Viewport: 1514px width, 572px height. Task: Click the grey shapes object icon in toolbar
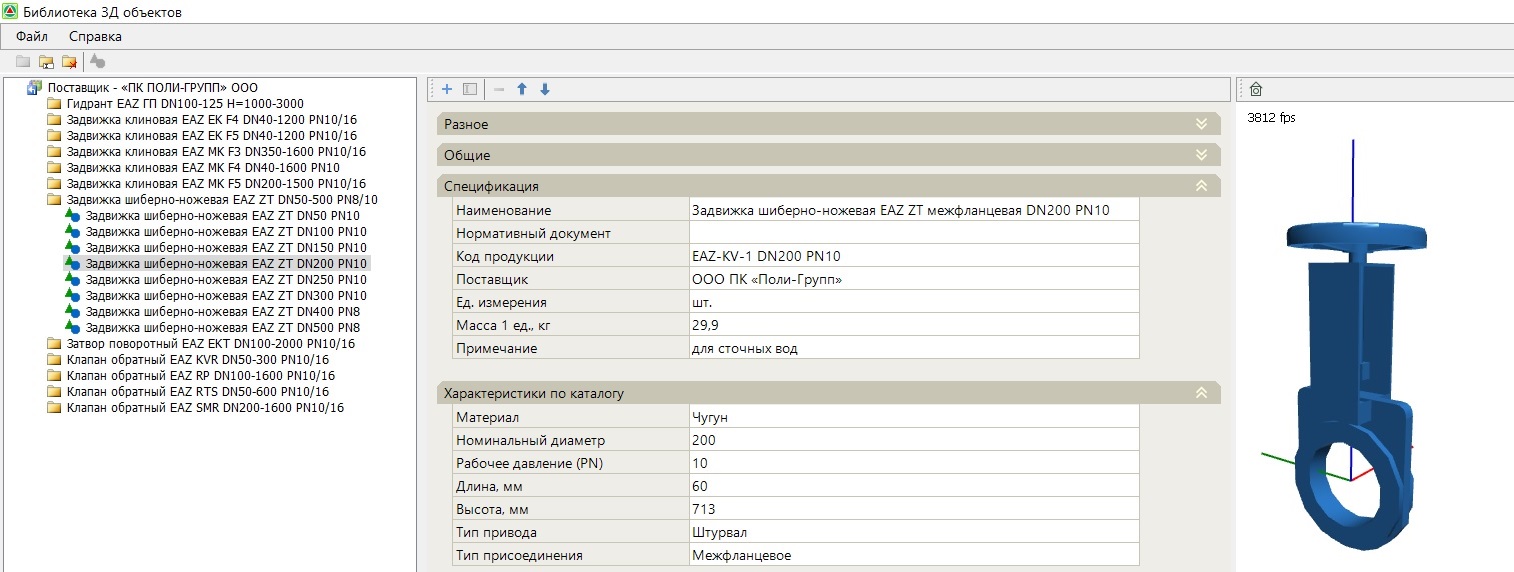(x=97, y=61)
